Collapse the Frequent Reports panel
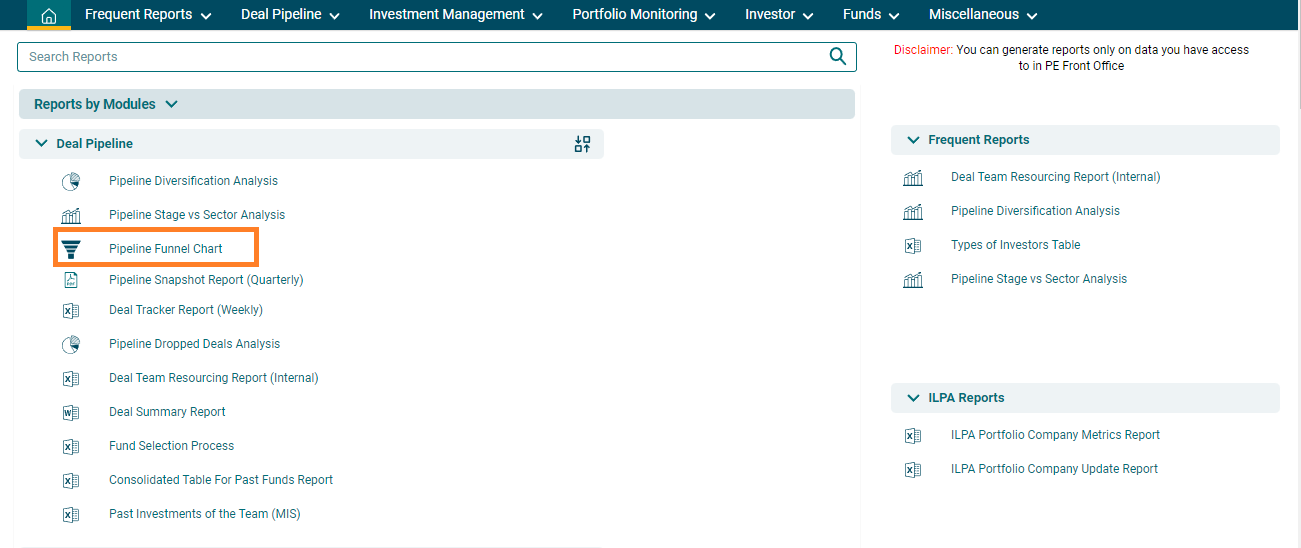Viewport: 1301px width, 548px height. pyautogui.click(x=913, y=140)
